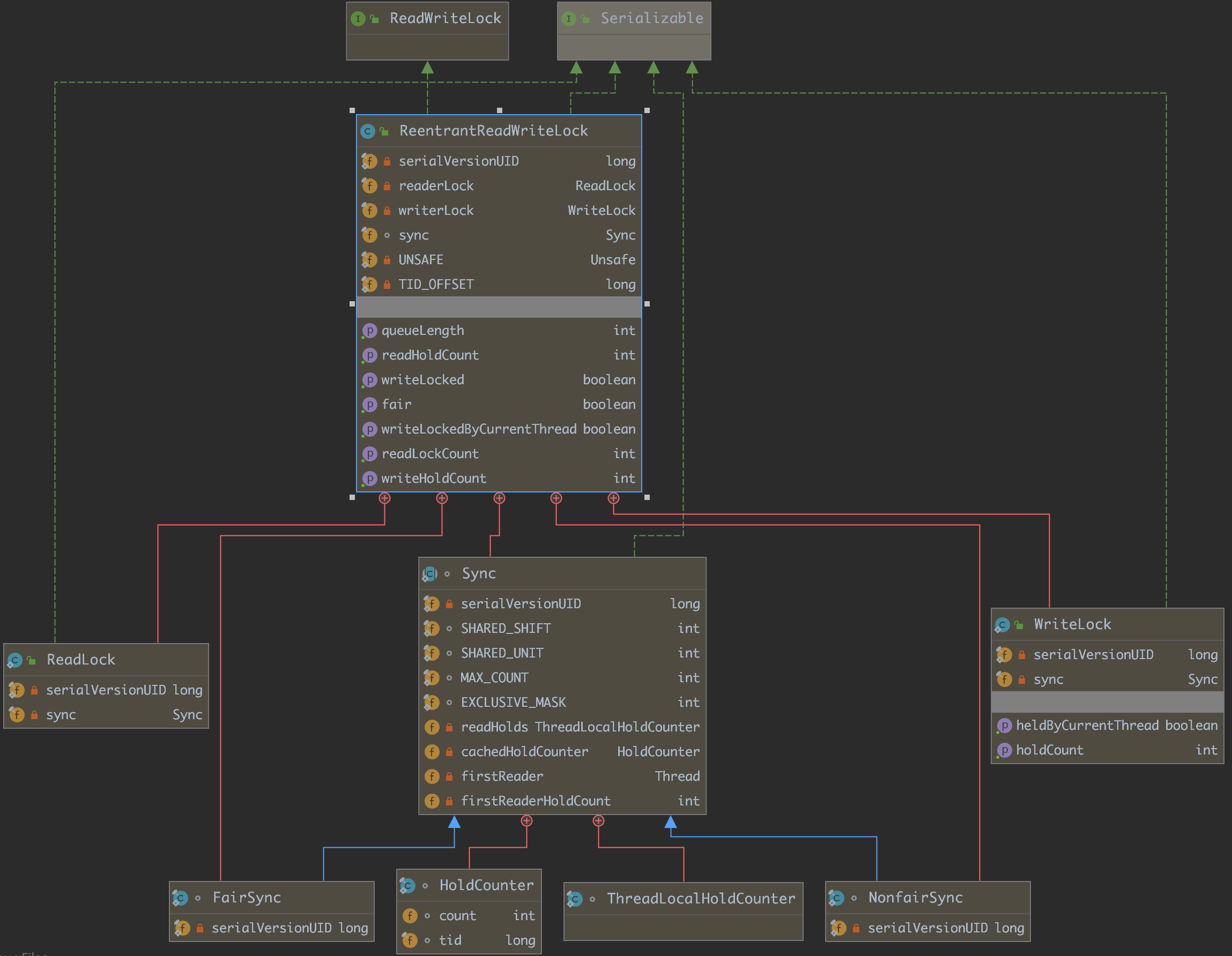1232x956 pixels.
Task: Click the ReadWriteLock interface icon
Action: click(x=358, y=19)
